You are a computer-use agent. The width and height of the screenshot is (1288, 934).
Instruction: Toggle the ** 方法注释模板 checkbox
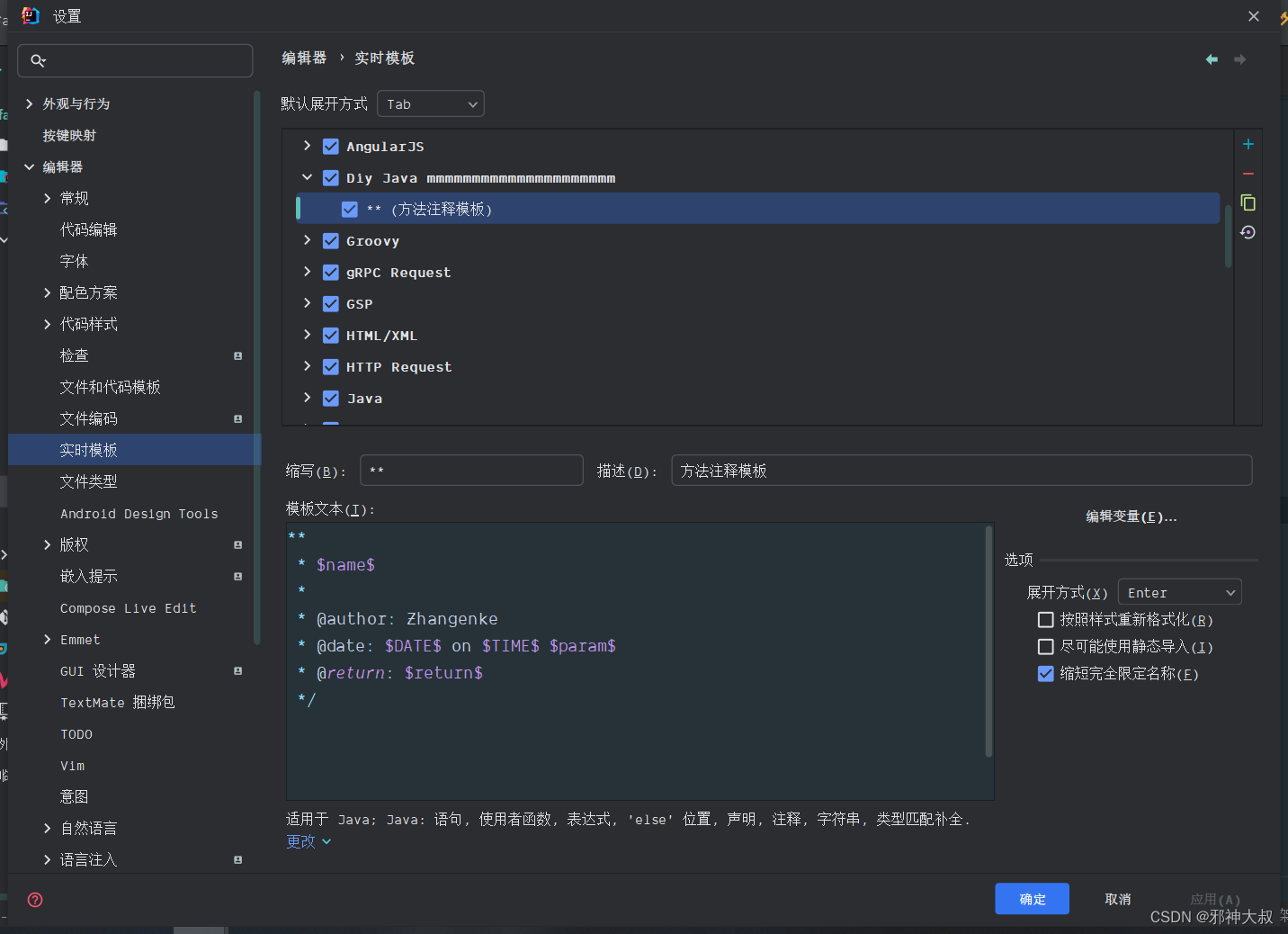[x=350, y=210]
